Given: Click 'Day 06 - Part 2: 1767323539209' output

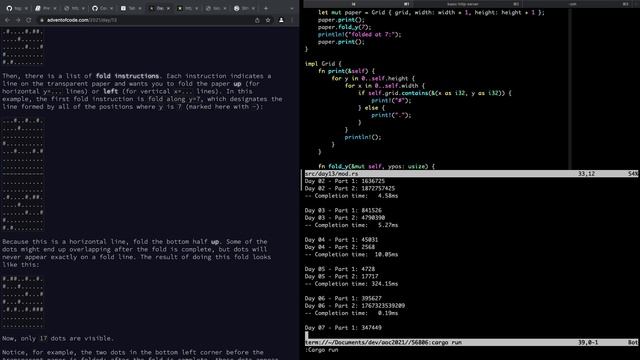Looking at the screenshot, I should tap(355, 306).
